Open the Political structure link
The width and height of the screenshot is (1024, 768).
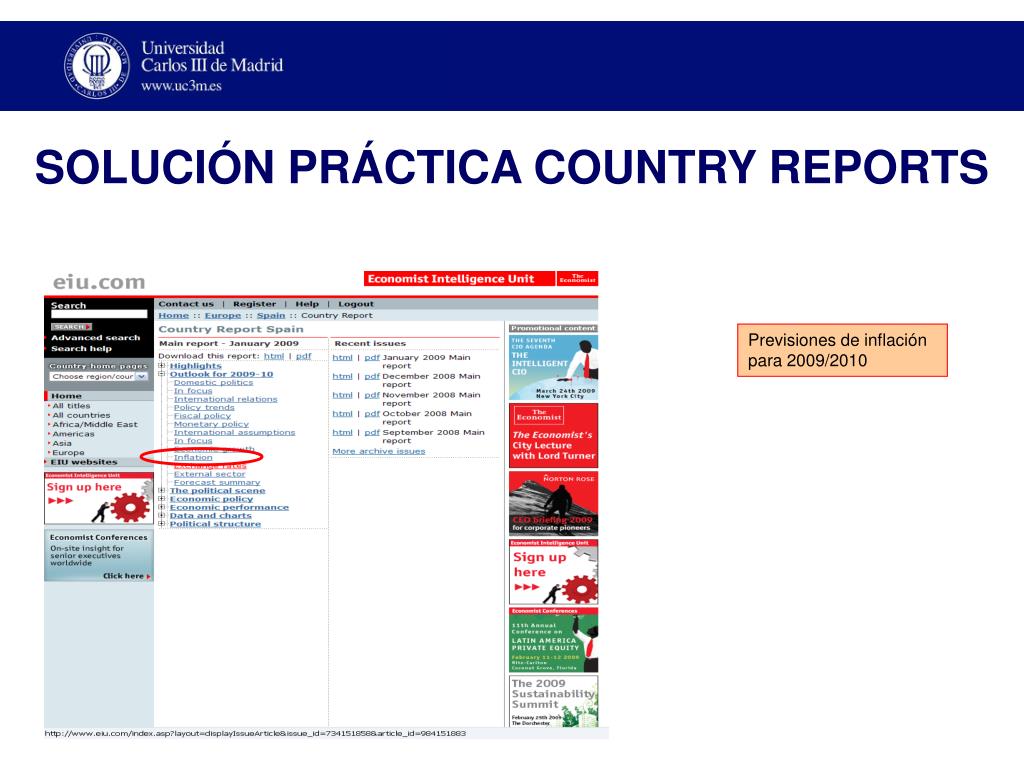click(x=215, y=524)
